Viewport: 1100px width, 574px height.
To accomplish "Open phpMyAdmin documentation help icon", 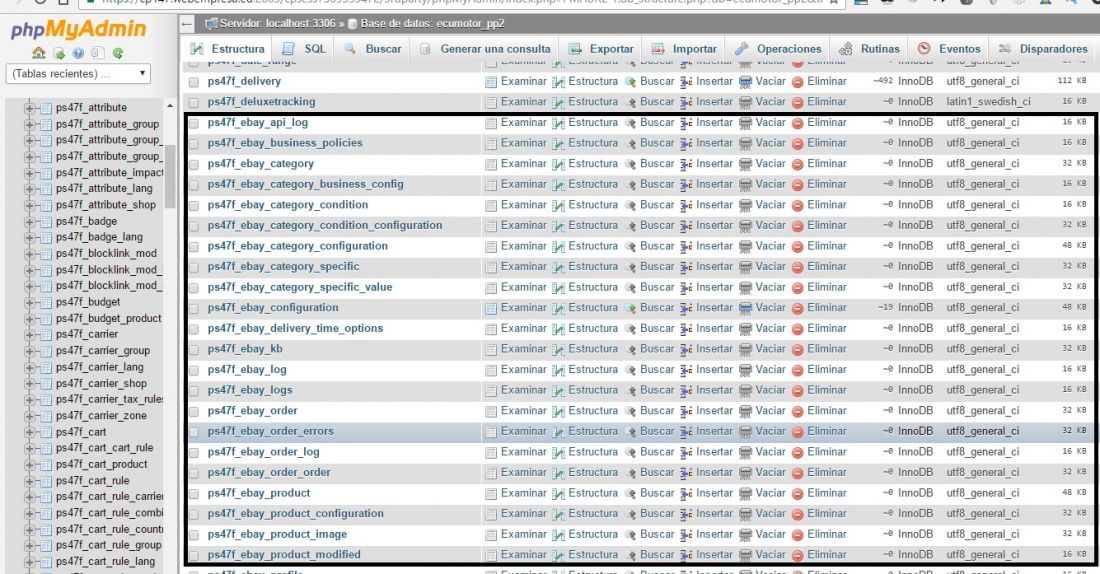I will click(79, 53).
